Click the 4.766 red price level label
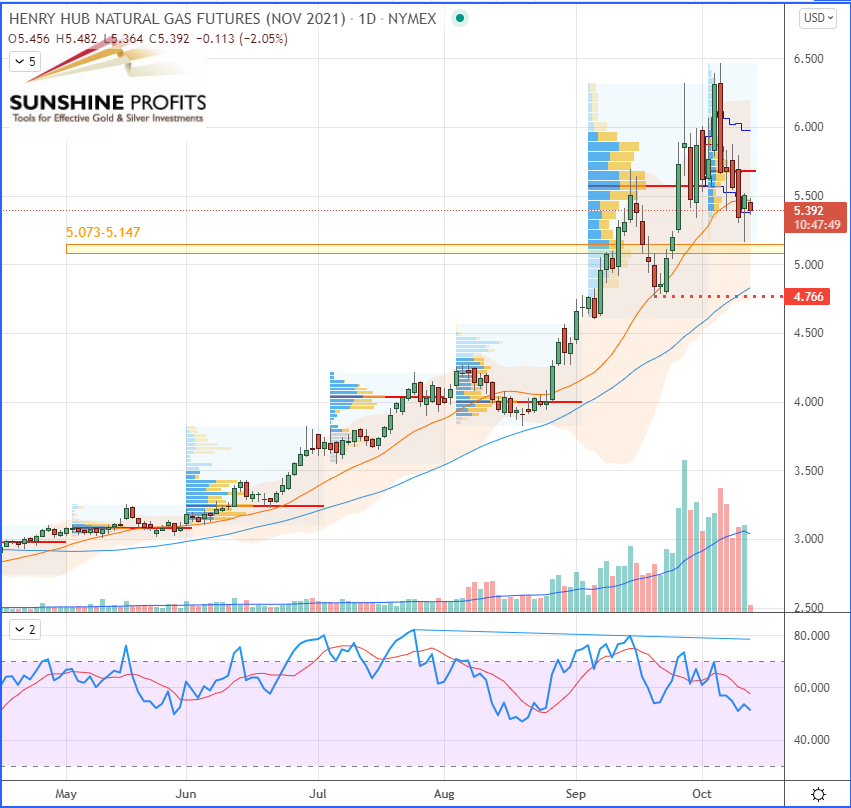Viewport: 851px width, 808px height. pyautogui.click(x=808, y=297)
